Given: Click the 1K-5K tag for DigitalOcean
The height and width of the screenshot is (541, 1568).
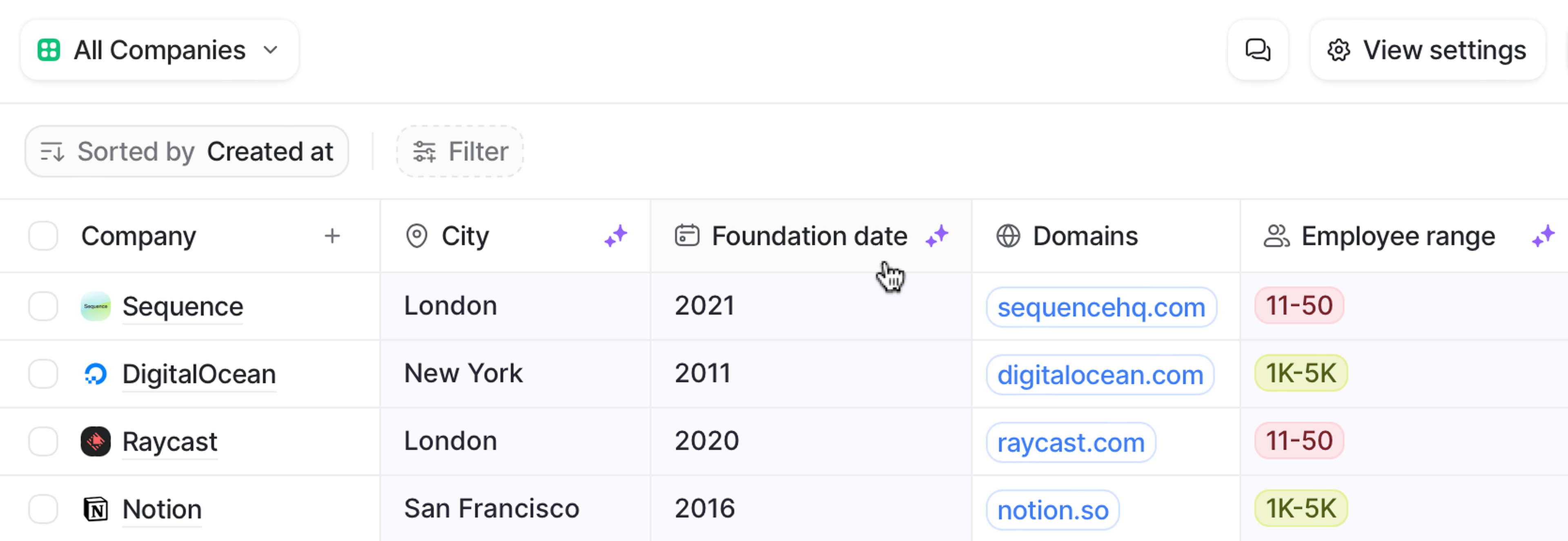Looking at the screenshot, I should [x=1300, y=373].
